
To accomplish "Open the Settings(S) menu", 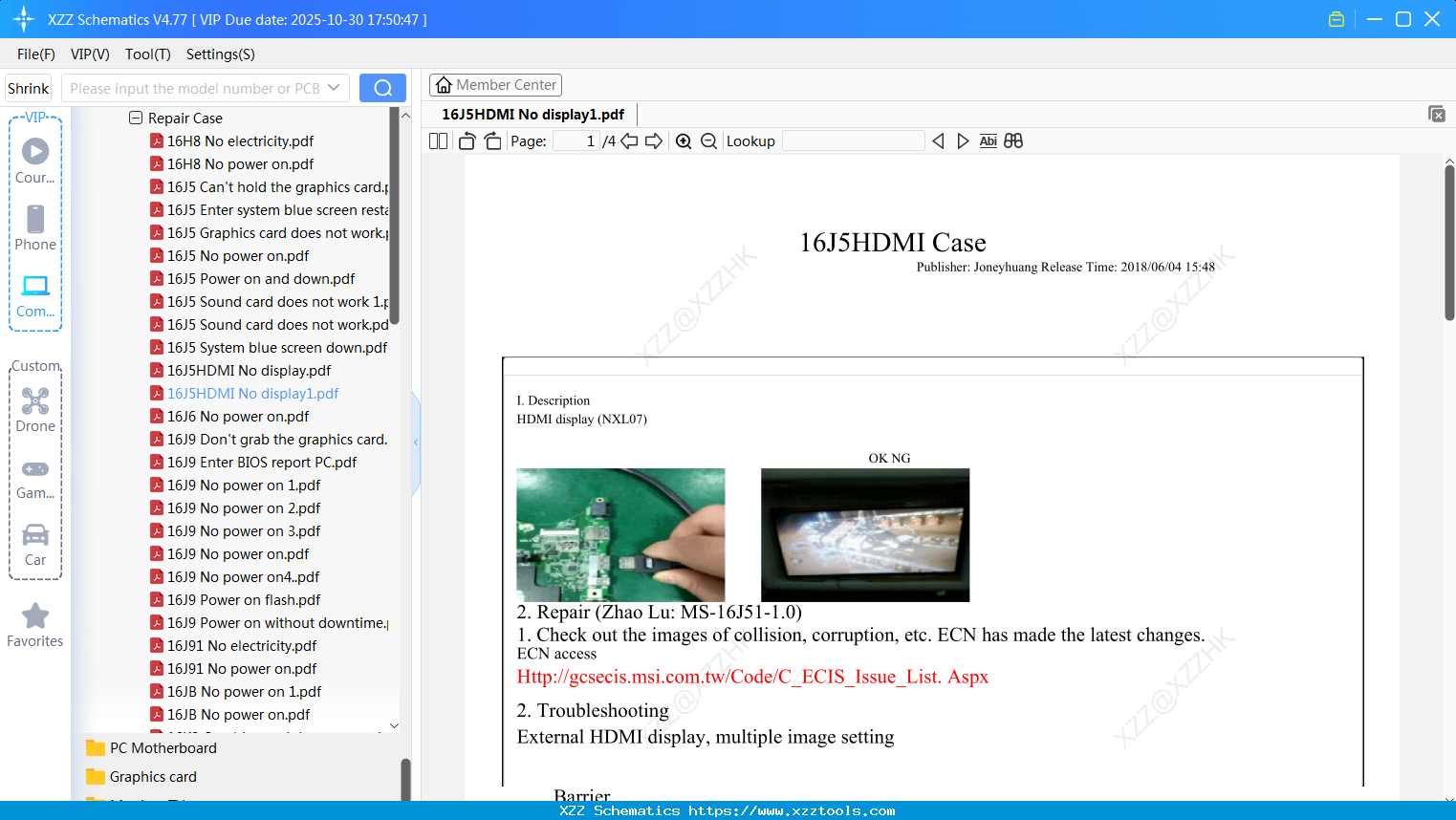I will tap(221, 54).
